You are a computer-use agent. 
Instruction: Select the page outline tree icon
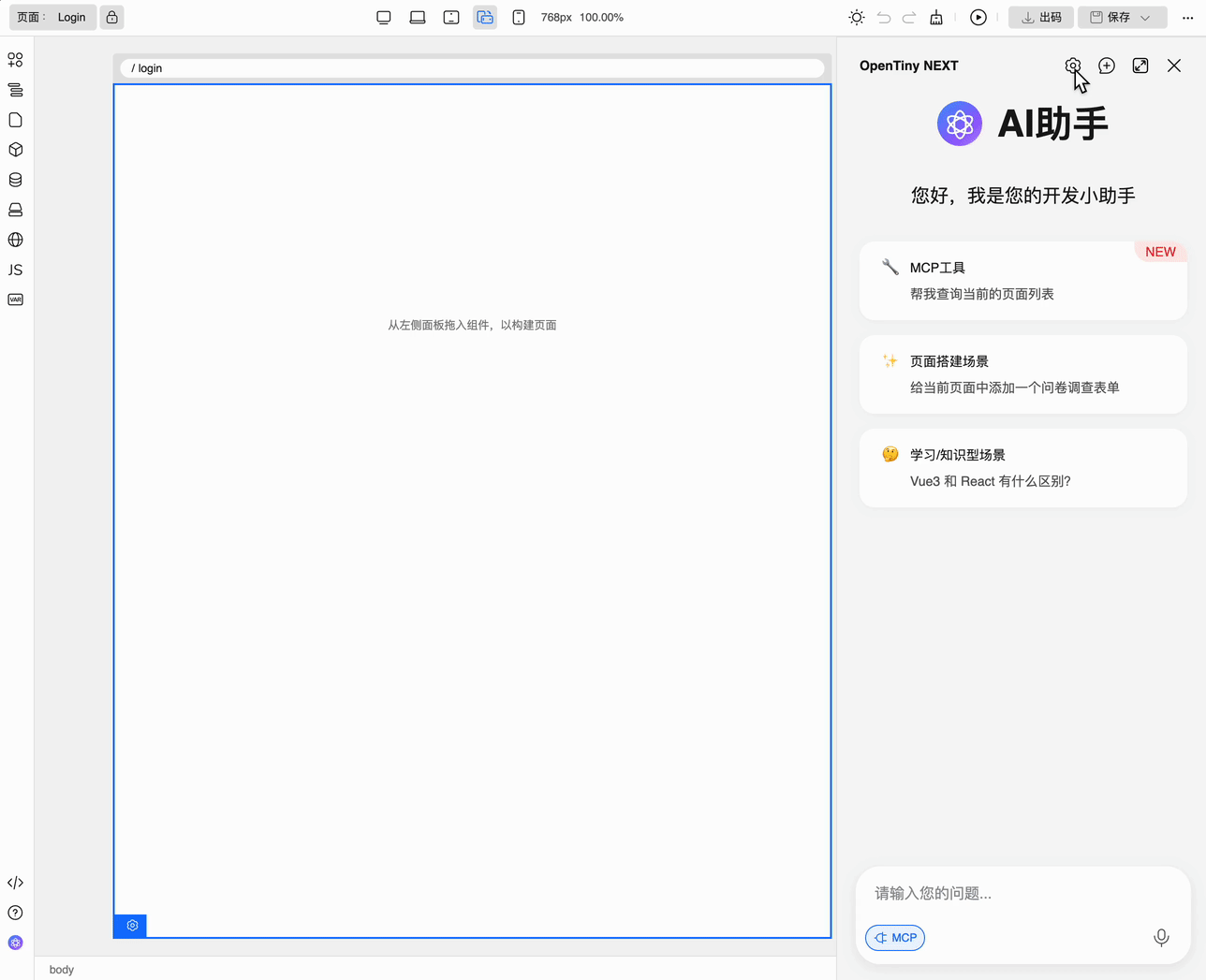click(x=15, y=90)
